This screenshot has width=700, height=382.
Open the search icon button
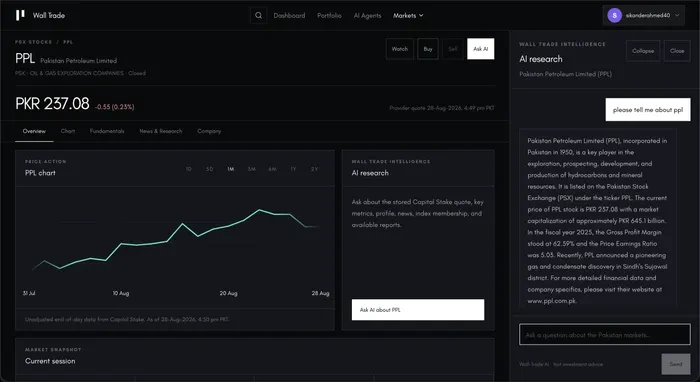point(258,15)
